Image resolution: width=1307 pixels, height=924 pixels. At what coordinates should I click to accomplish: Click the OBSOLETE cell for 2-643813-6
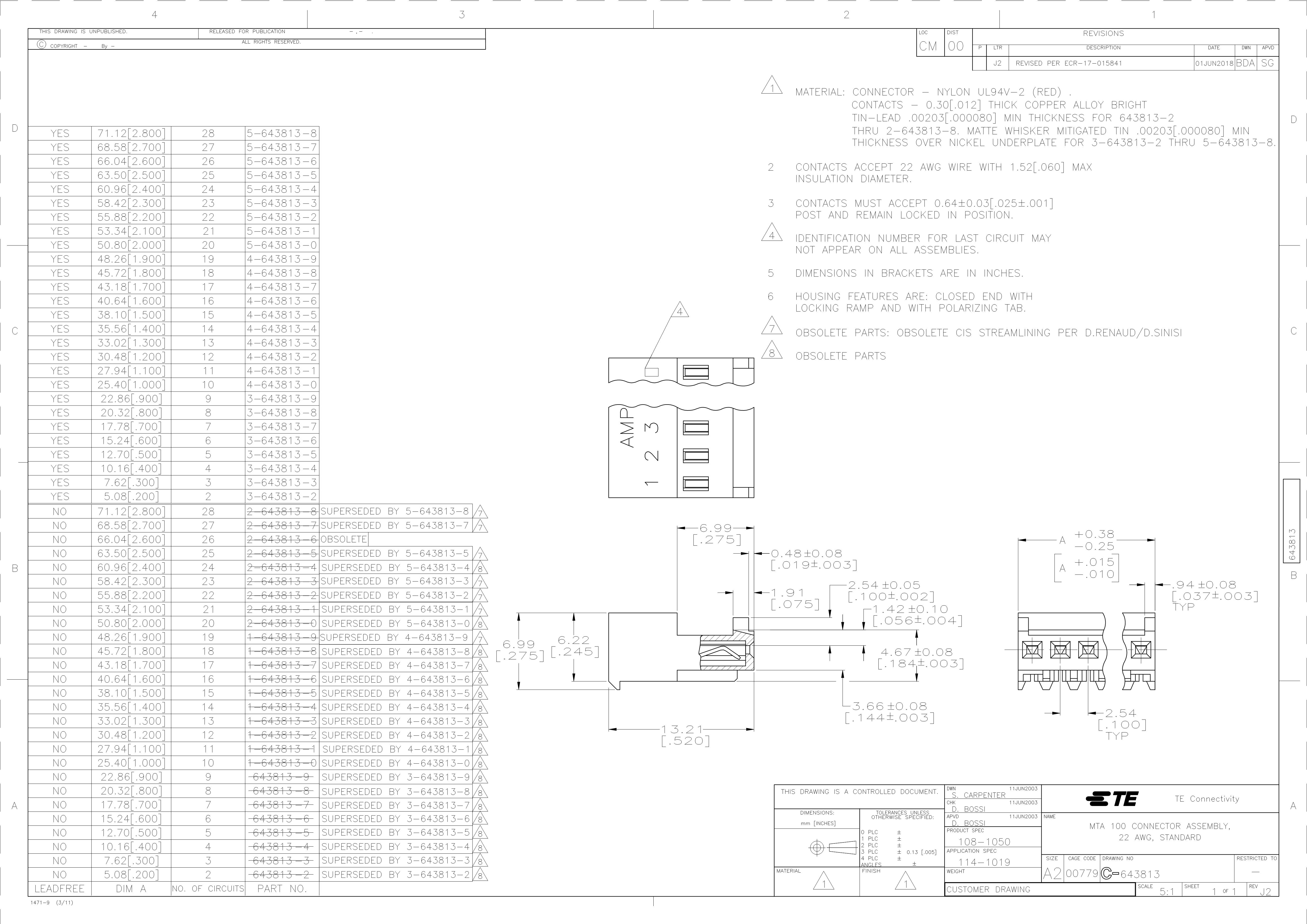(x=344, y=539)
